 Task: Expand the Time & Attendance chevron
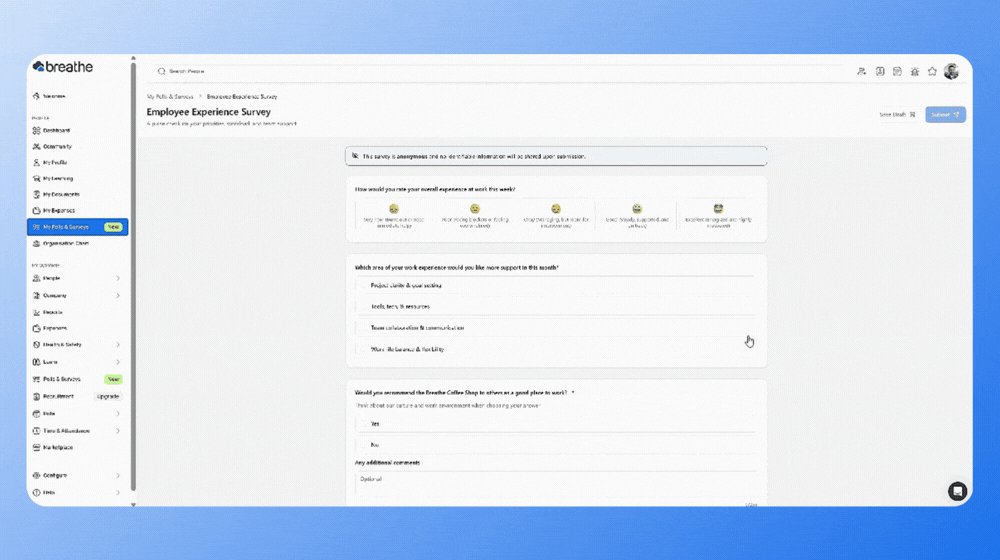coord(118,431)
